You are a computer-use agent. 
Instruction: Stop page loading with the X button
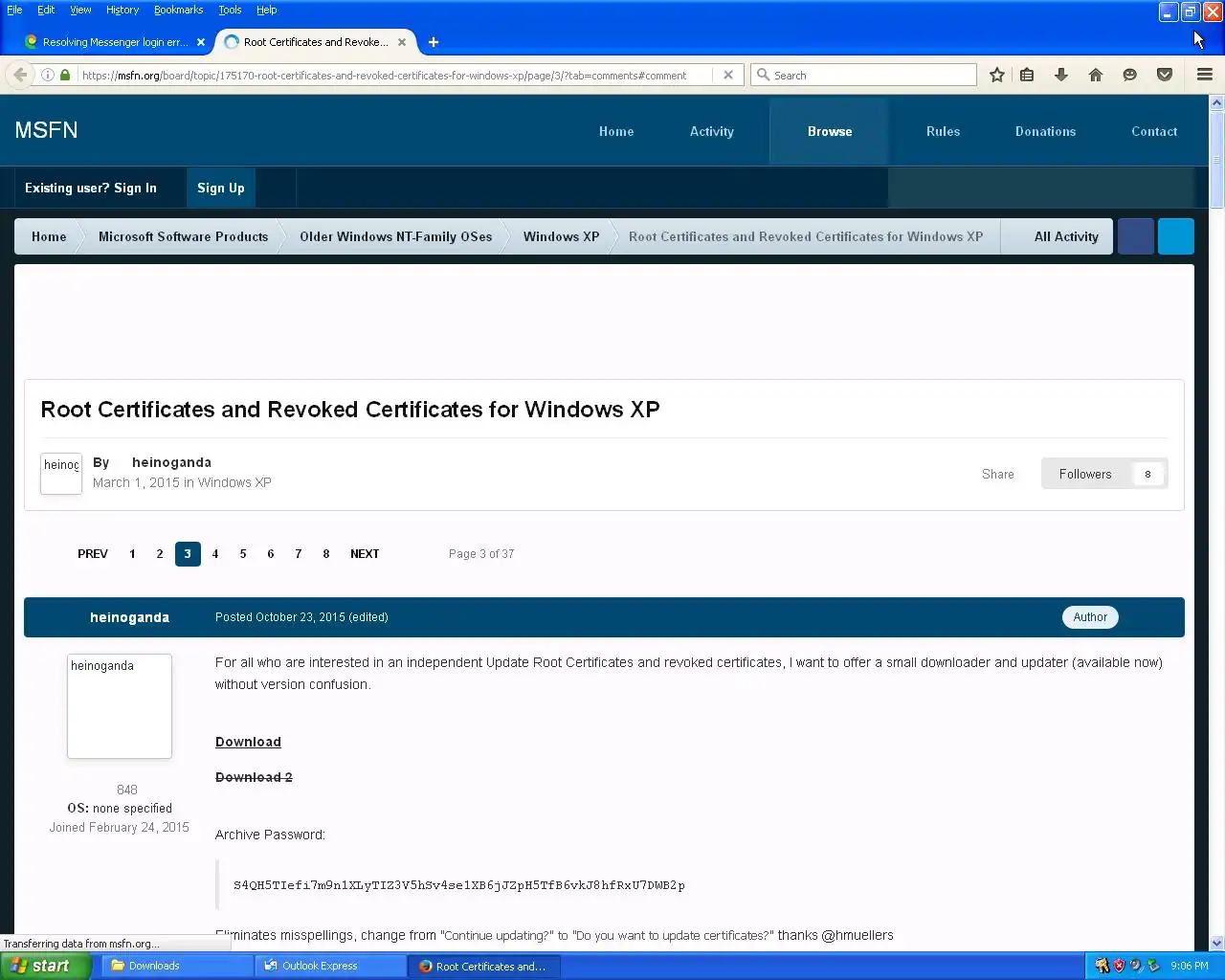pos(728,75)
